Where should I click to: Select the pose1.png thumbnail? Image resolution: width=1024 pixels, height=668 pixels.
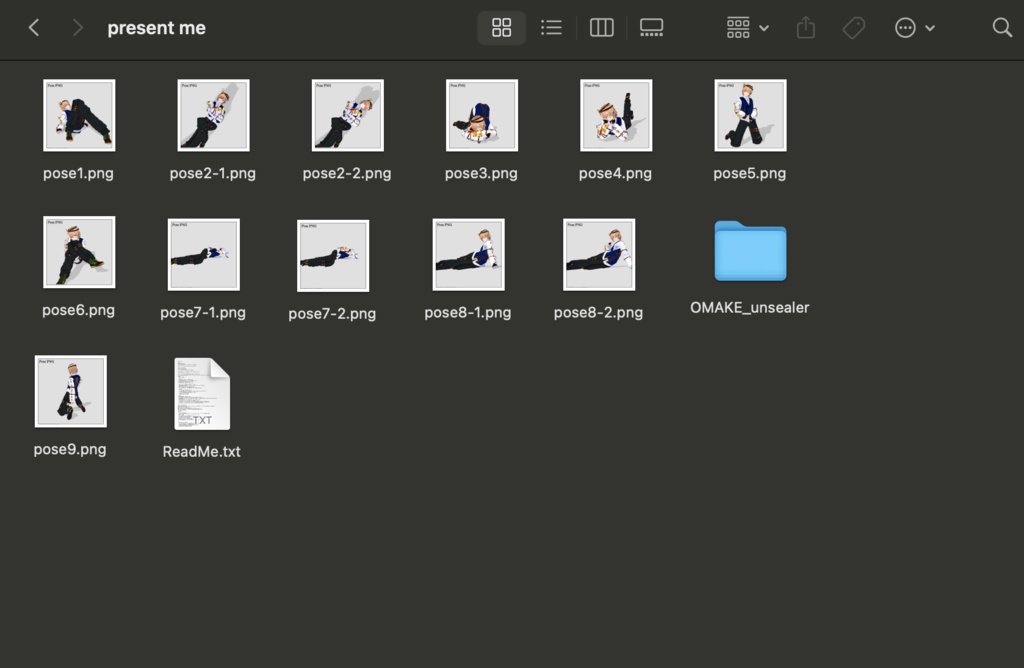pyautogui.click(x=79, y=116)
